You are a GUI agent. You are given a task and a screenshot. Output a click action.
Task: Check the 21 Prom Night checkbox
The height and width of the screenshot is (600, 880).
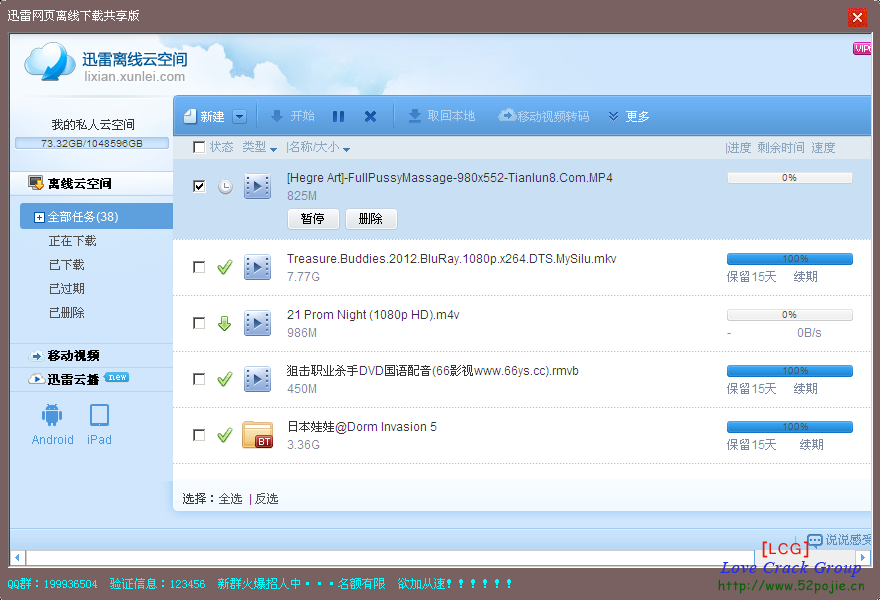[199, 323]
